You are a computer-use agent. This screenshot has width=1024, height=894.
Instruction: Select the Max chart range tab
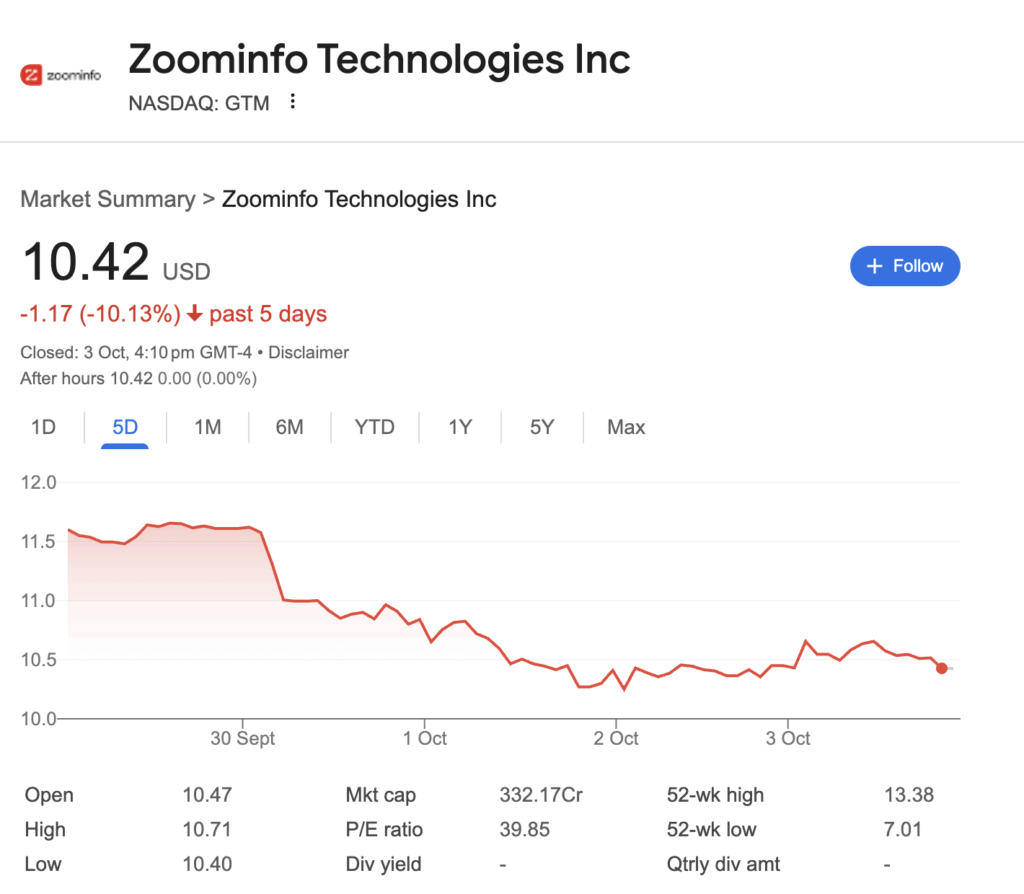point(626,428)
